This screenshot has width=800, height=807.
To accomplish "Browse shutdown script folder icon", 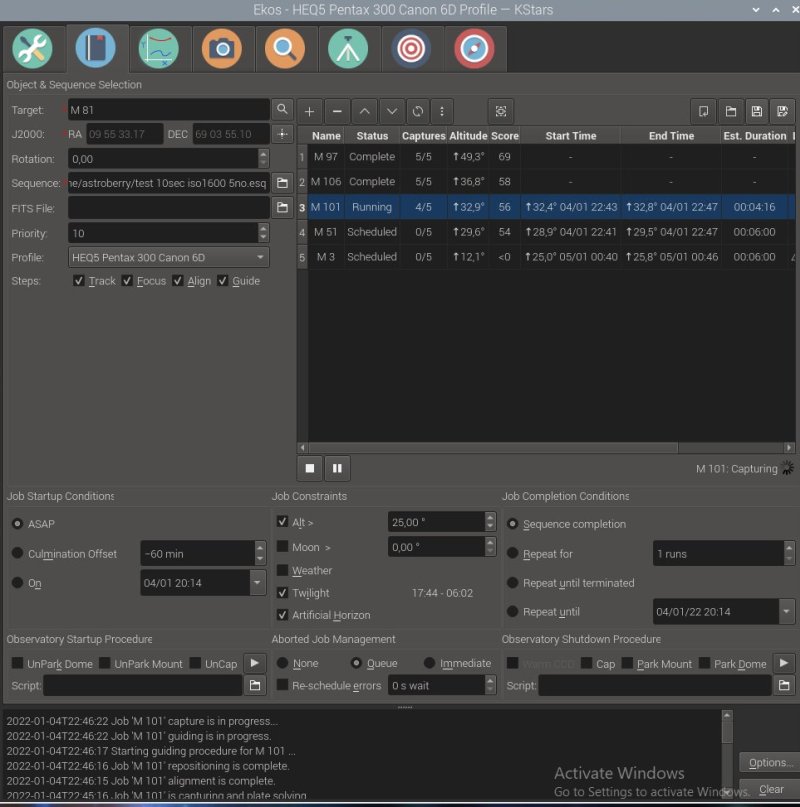I will click(x=784, y=686).
